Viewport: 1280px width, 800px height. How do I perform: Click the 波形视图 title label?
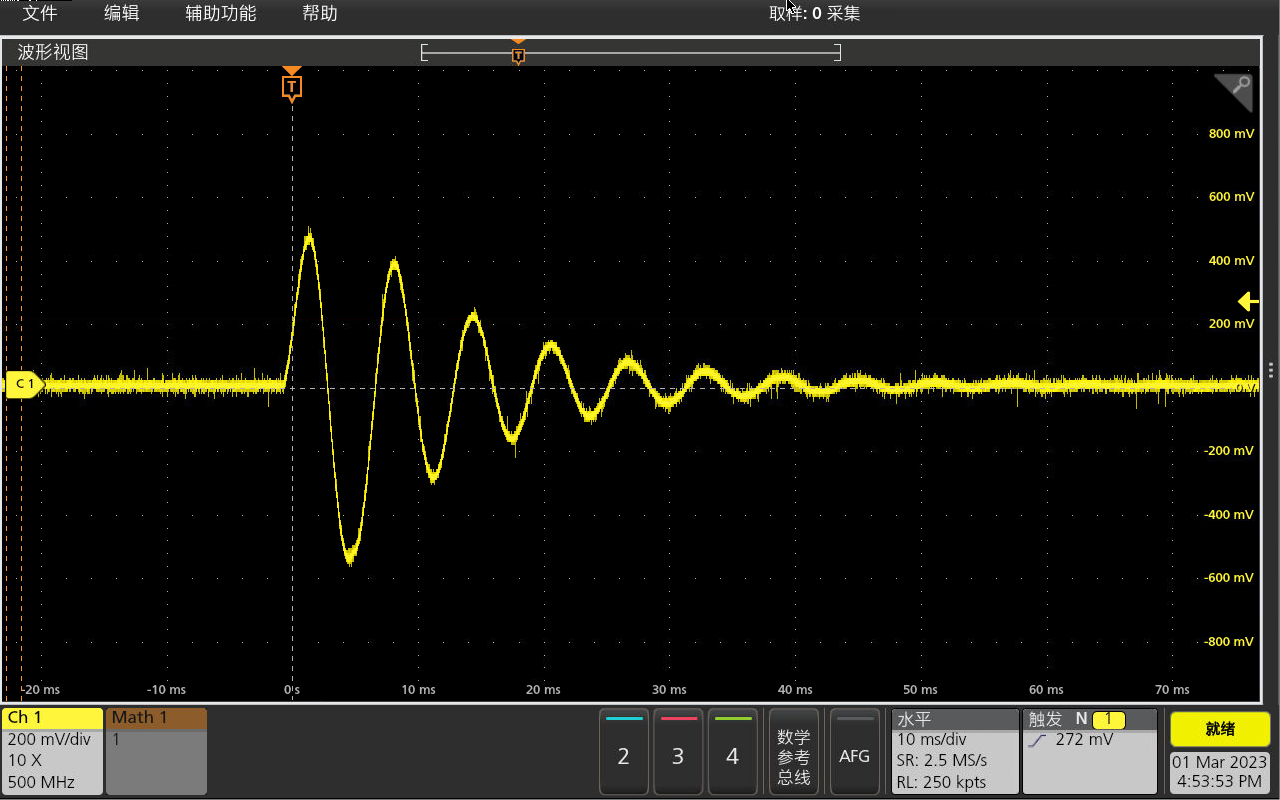click(x=53, y=52)
